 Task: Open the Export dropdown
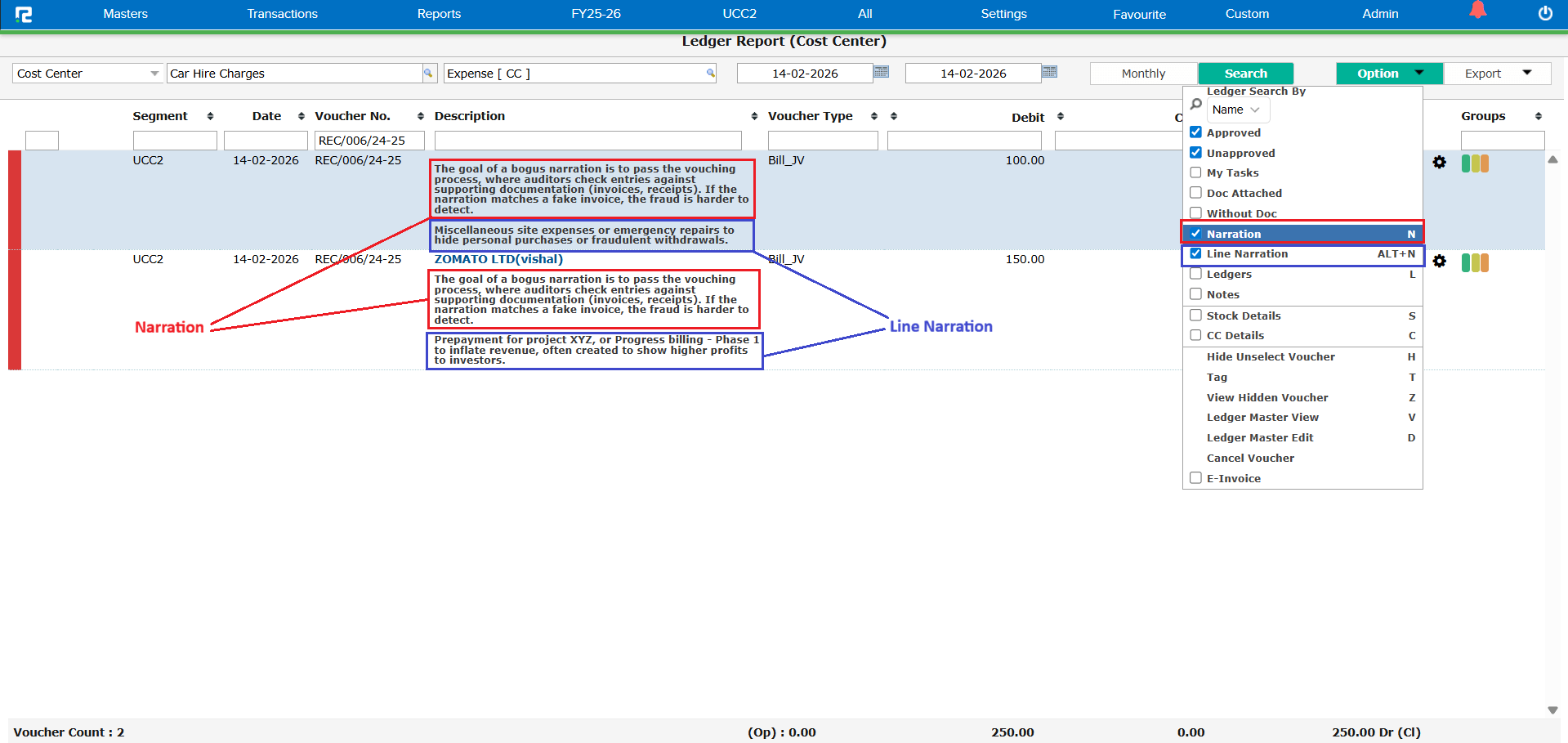(x=1496, y=74)
